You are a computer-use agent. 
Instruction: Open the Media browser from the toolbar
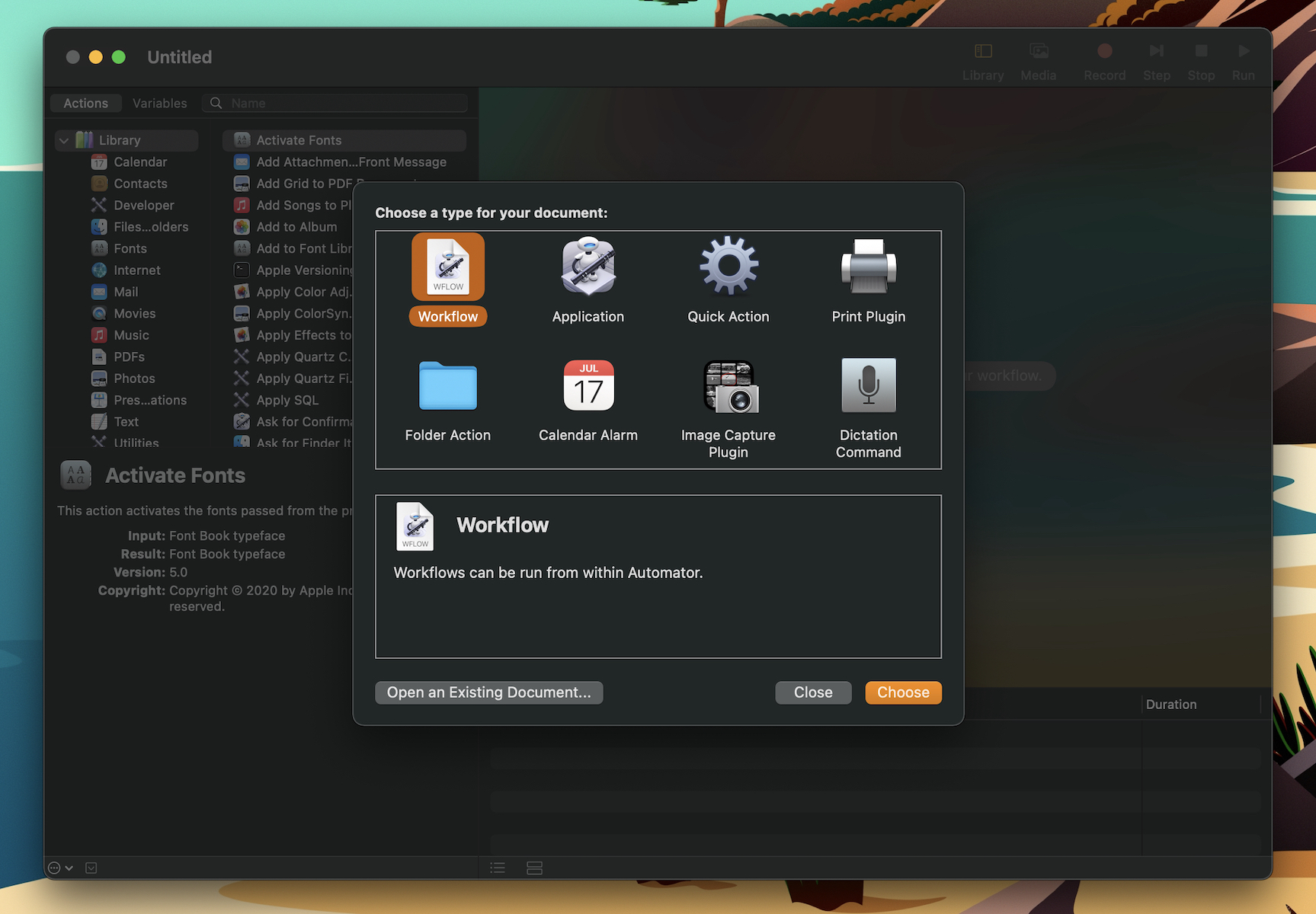tap(1039, 51)
